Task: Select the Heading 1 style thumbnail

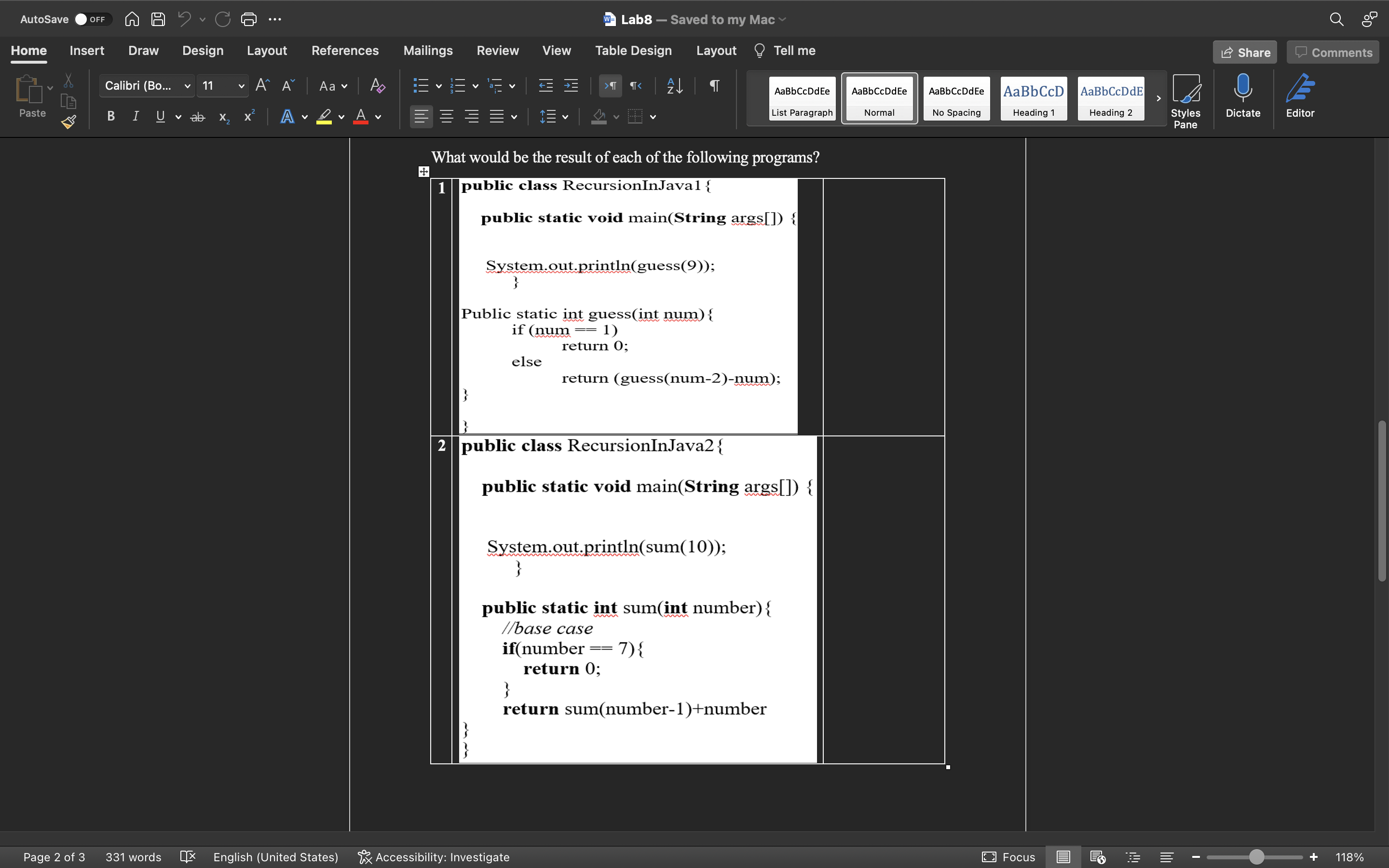Action: tap(1033, 98)
